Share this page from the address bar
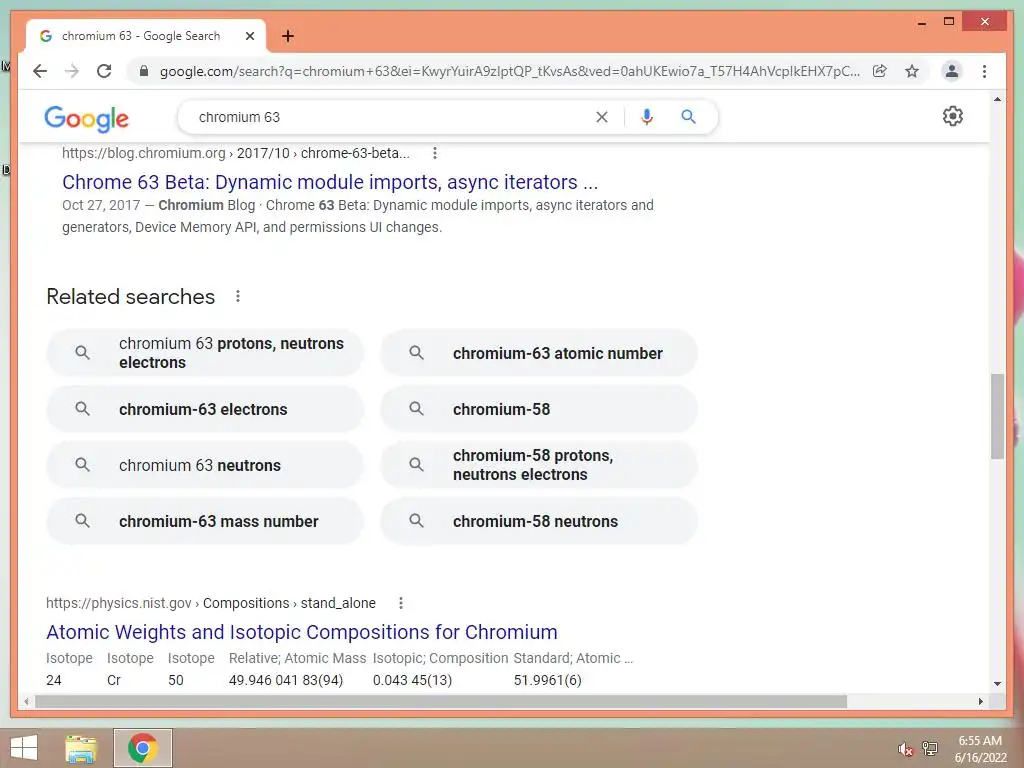This screenshot has height=768, width=1024. 880,71
